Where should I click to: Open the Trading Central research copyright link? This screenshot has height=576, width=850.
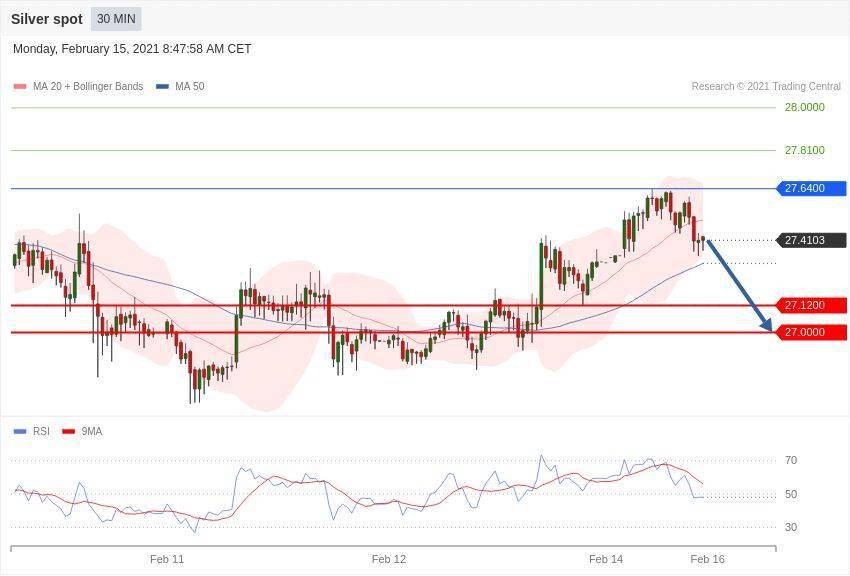[765, 87]
